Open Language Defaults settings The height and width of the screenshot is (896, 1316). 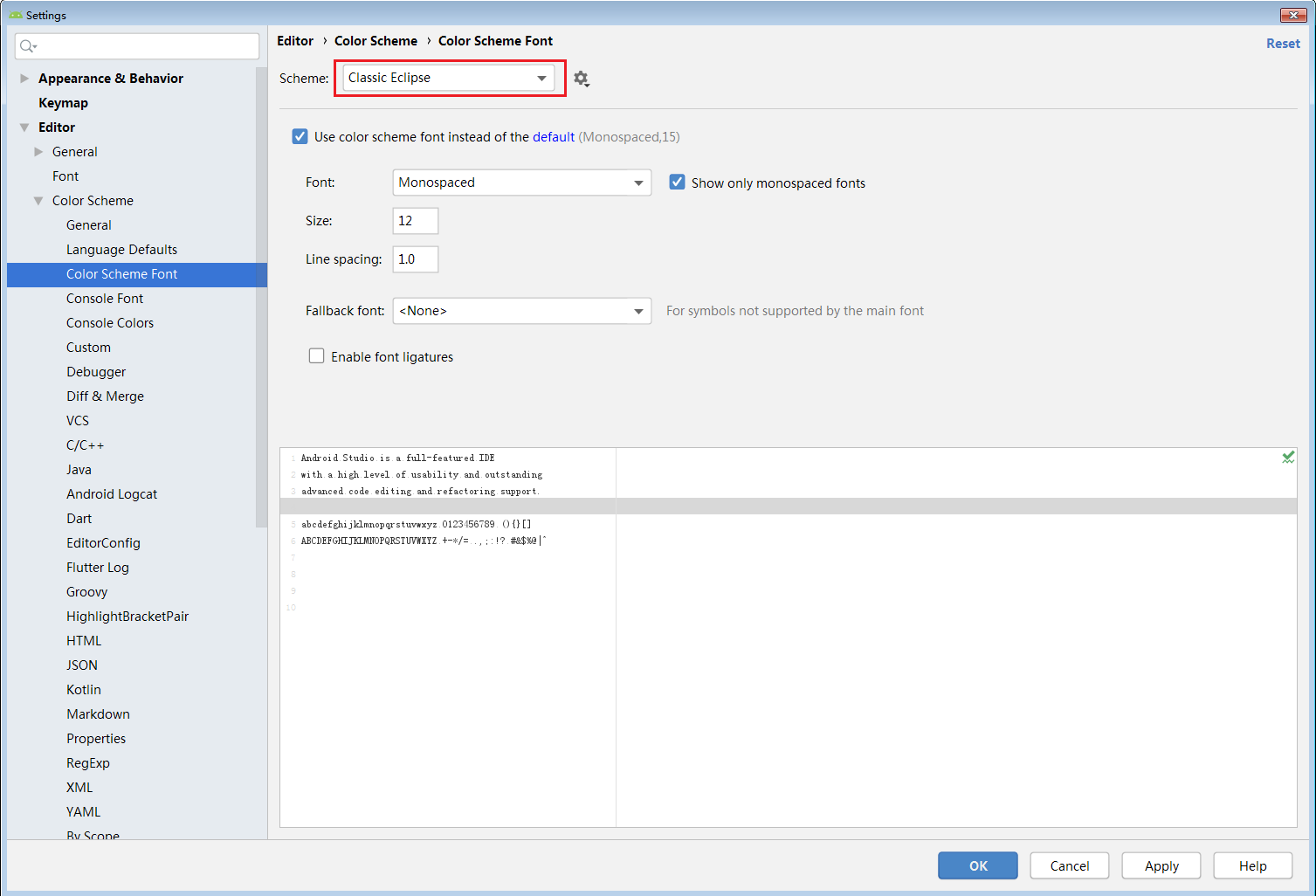(x=122, y=250)
